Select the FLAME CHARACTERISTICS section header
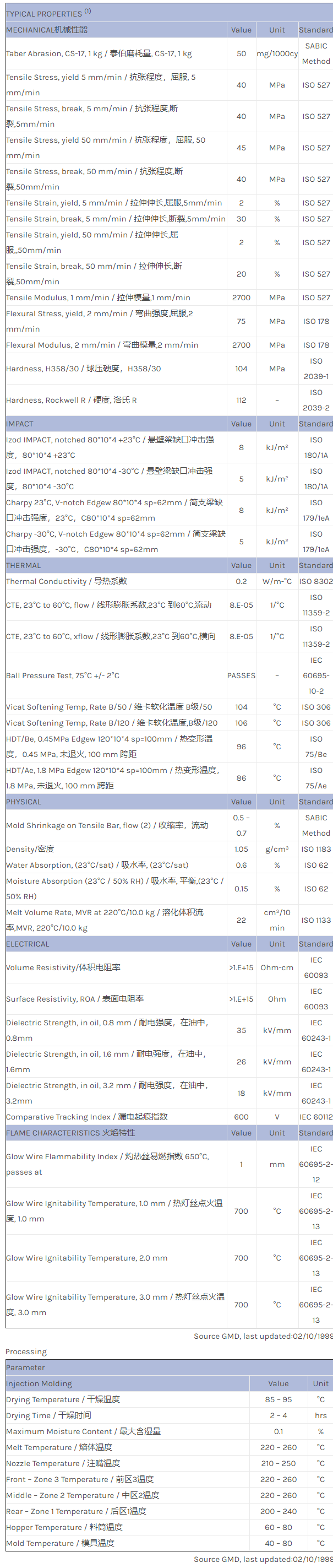This screenshot has height=1568, width=333. (70, 1133)
